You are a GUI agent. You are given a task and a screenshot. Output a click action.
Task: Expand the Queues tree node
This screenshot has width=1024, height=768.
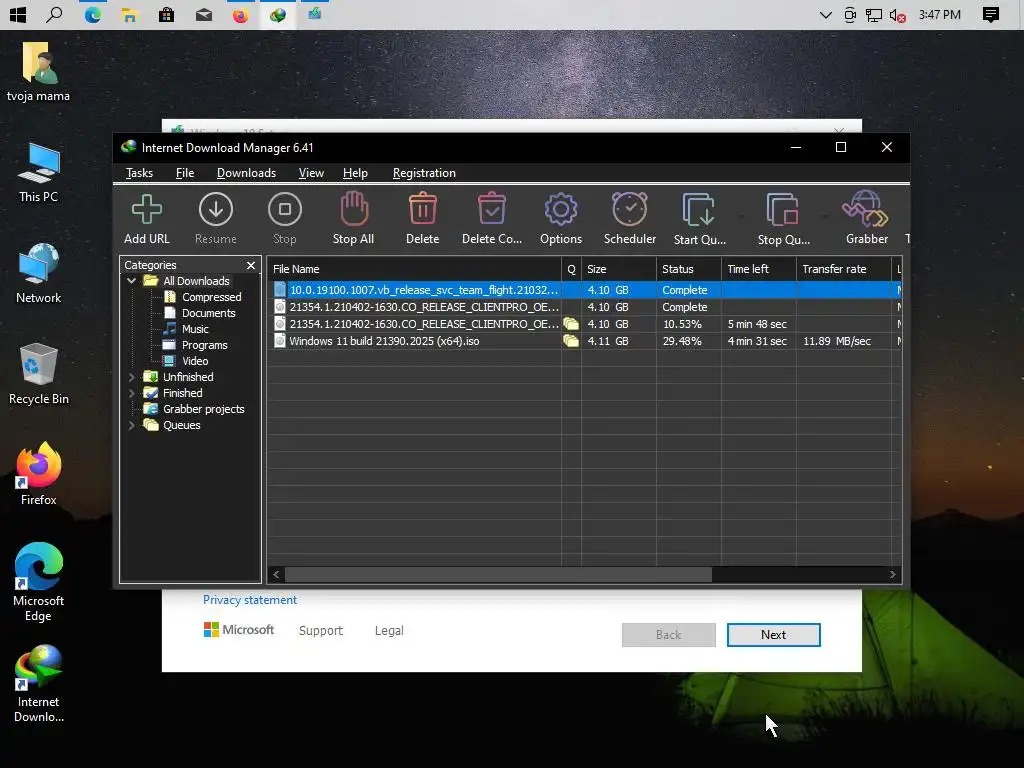coord(132,425)
